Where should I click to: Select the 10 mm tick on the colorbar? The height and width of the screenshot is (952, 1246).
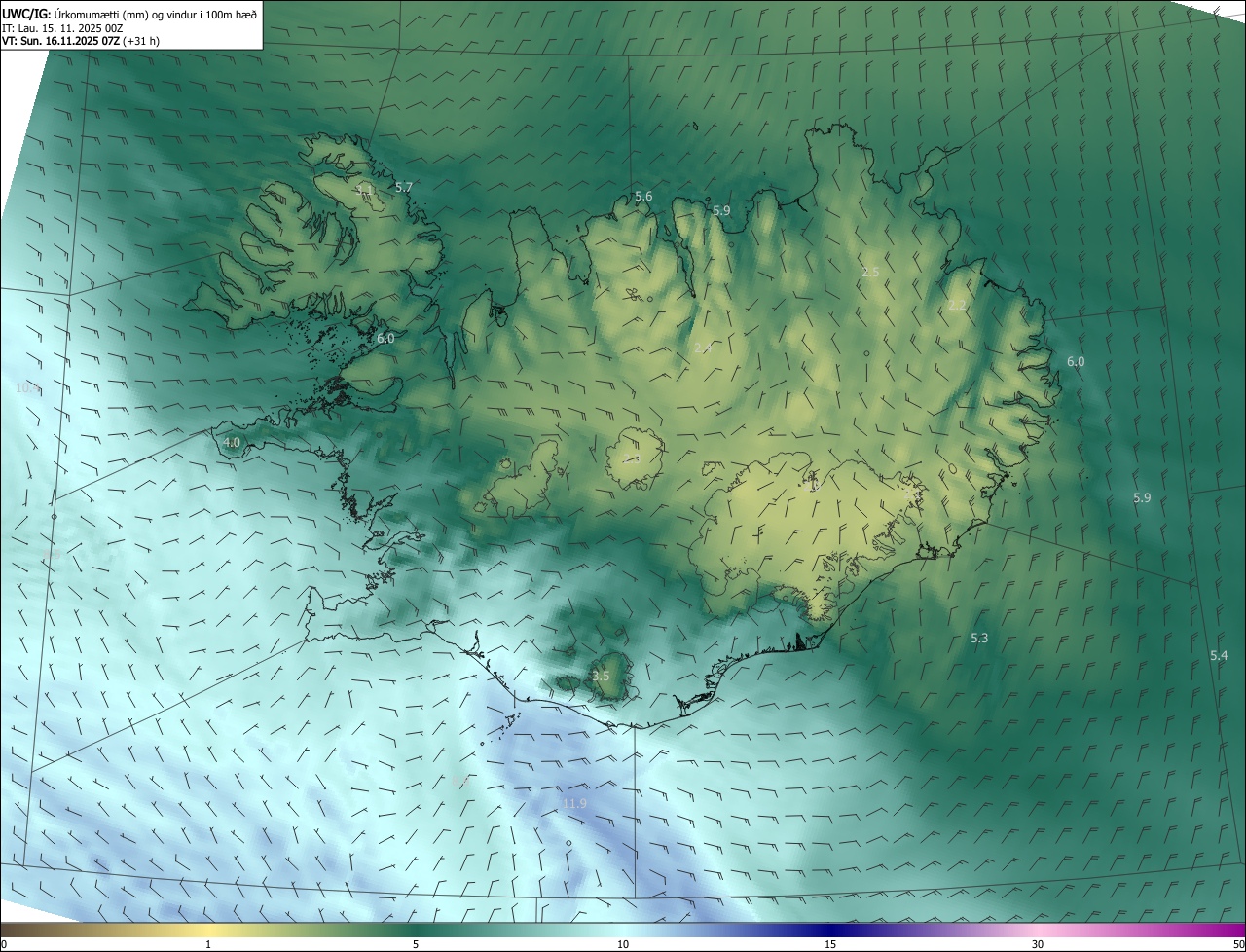click(623, 944)
